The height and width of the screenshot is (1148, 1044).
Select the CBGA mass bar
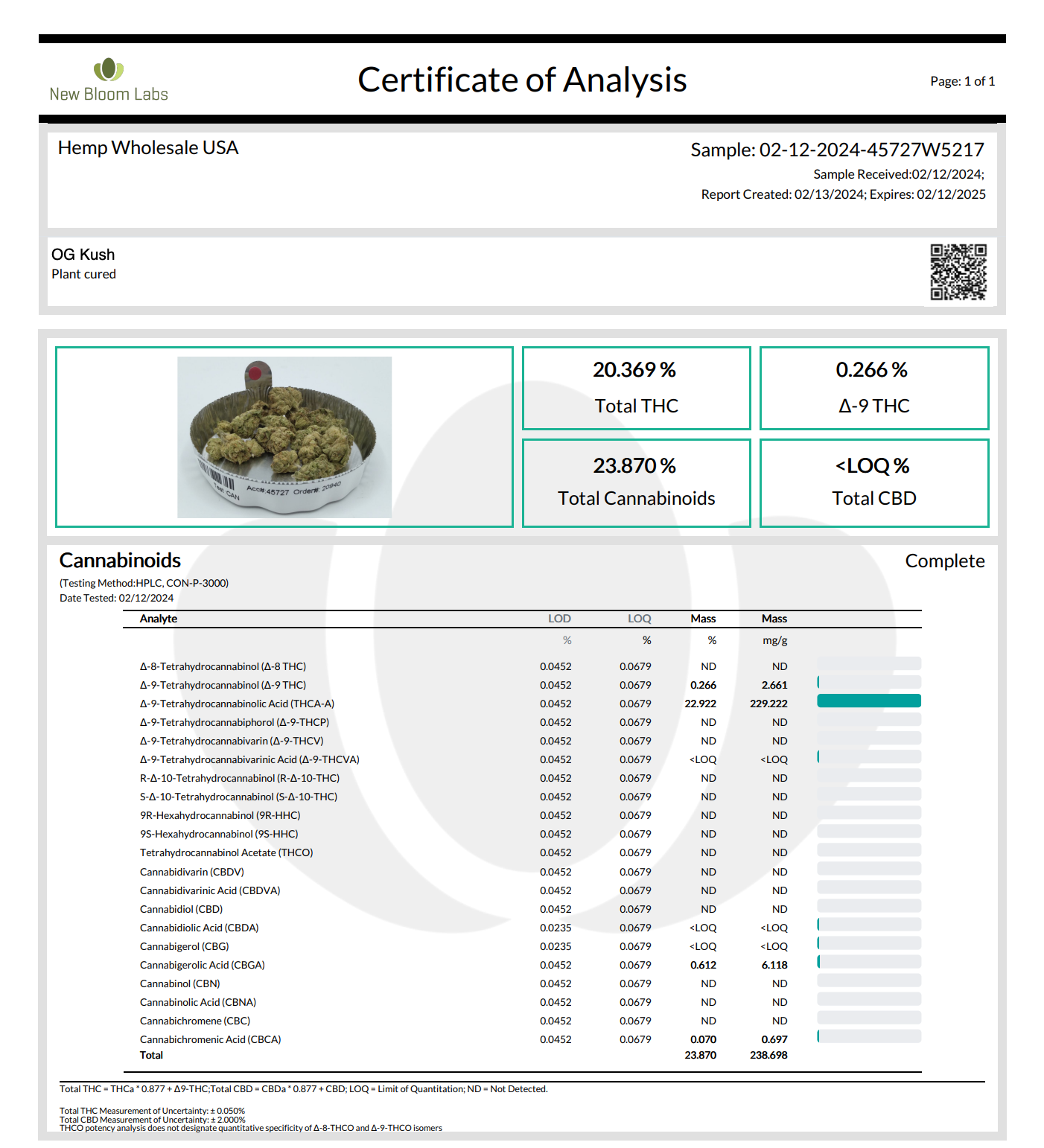(x=869, y=962)
